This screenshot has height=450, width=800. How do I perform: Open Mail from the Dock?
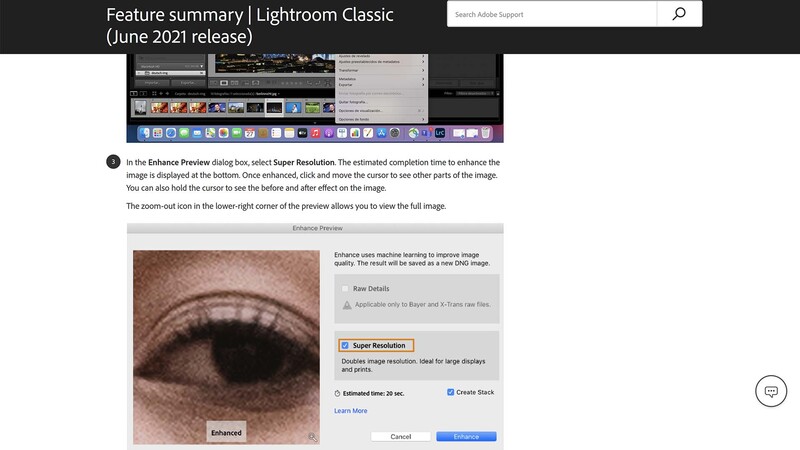197,133
